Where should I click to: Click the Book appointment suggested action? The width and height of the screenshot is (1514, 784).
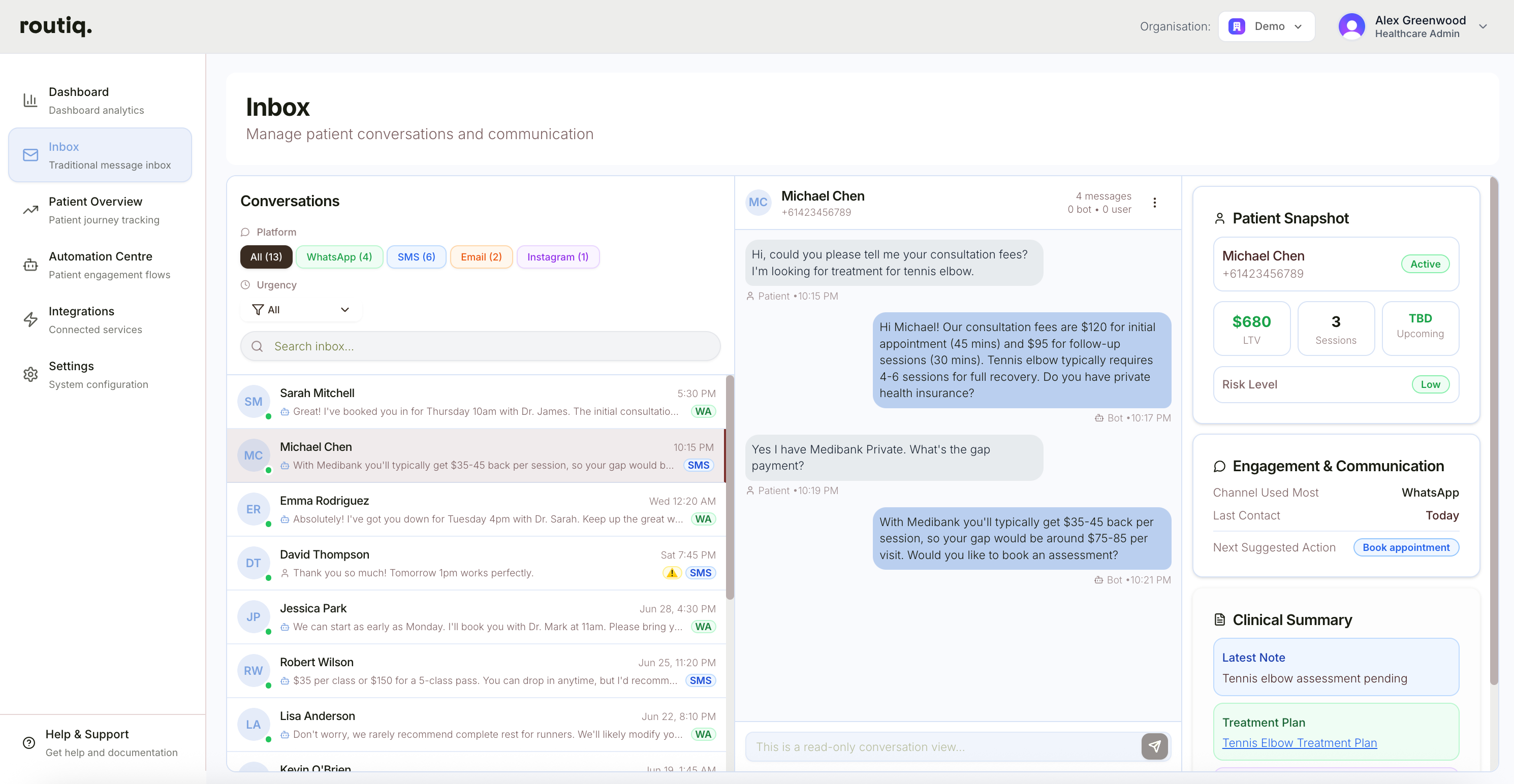click(x=1405, y=547)
